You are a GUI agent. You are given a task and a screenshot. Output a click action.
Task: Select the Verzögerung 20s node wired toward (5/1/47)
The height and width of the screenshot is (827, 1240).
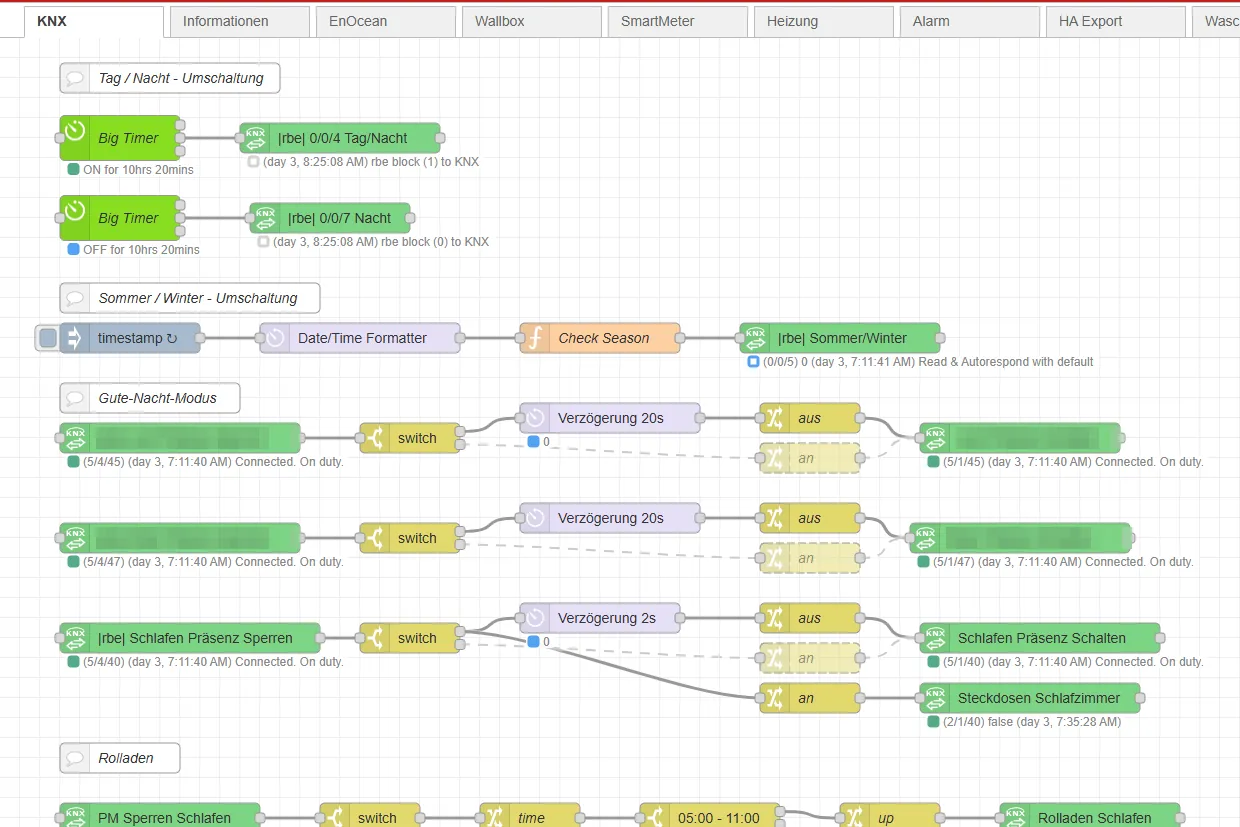(x=610, y=518)
